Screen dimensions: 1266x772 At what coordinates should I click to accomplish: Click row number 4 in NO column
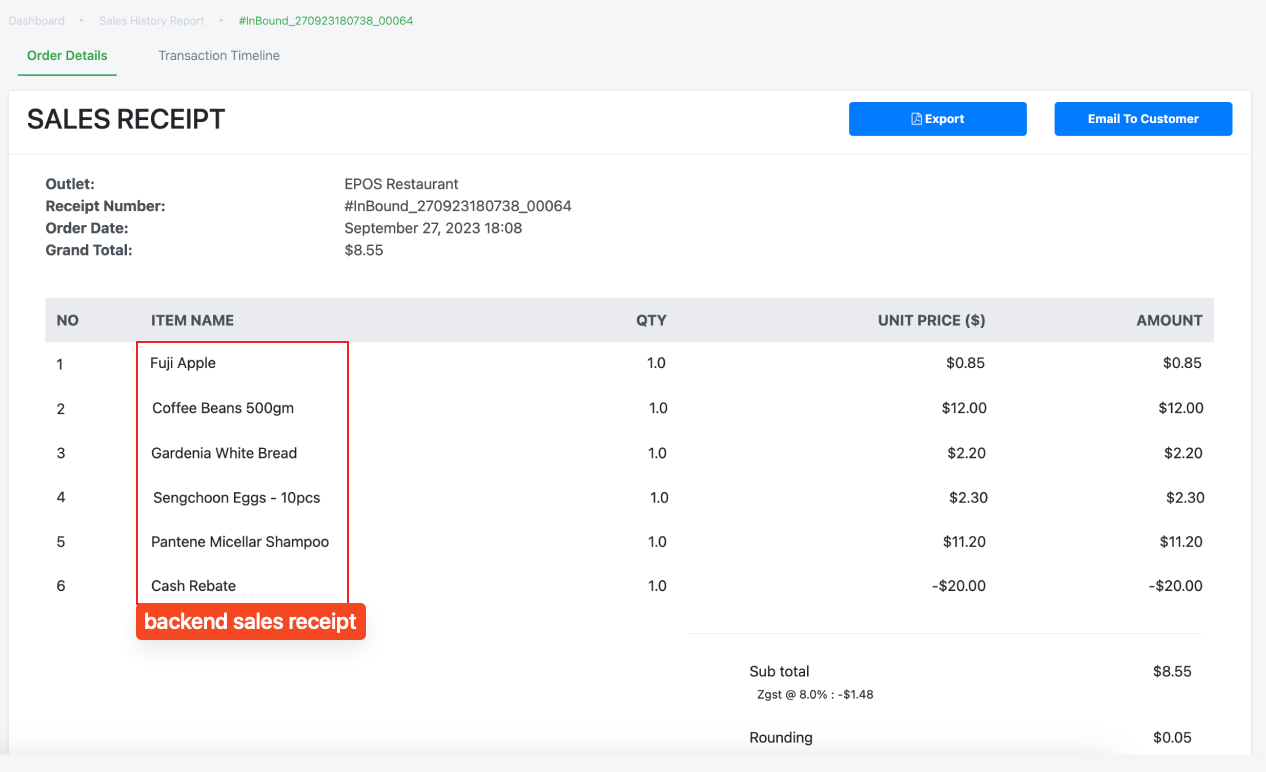pyautogui.click(x=61, y=498)
